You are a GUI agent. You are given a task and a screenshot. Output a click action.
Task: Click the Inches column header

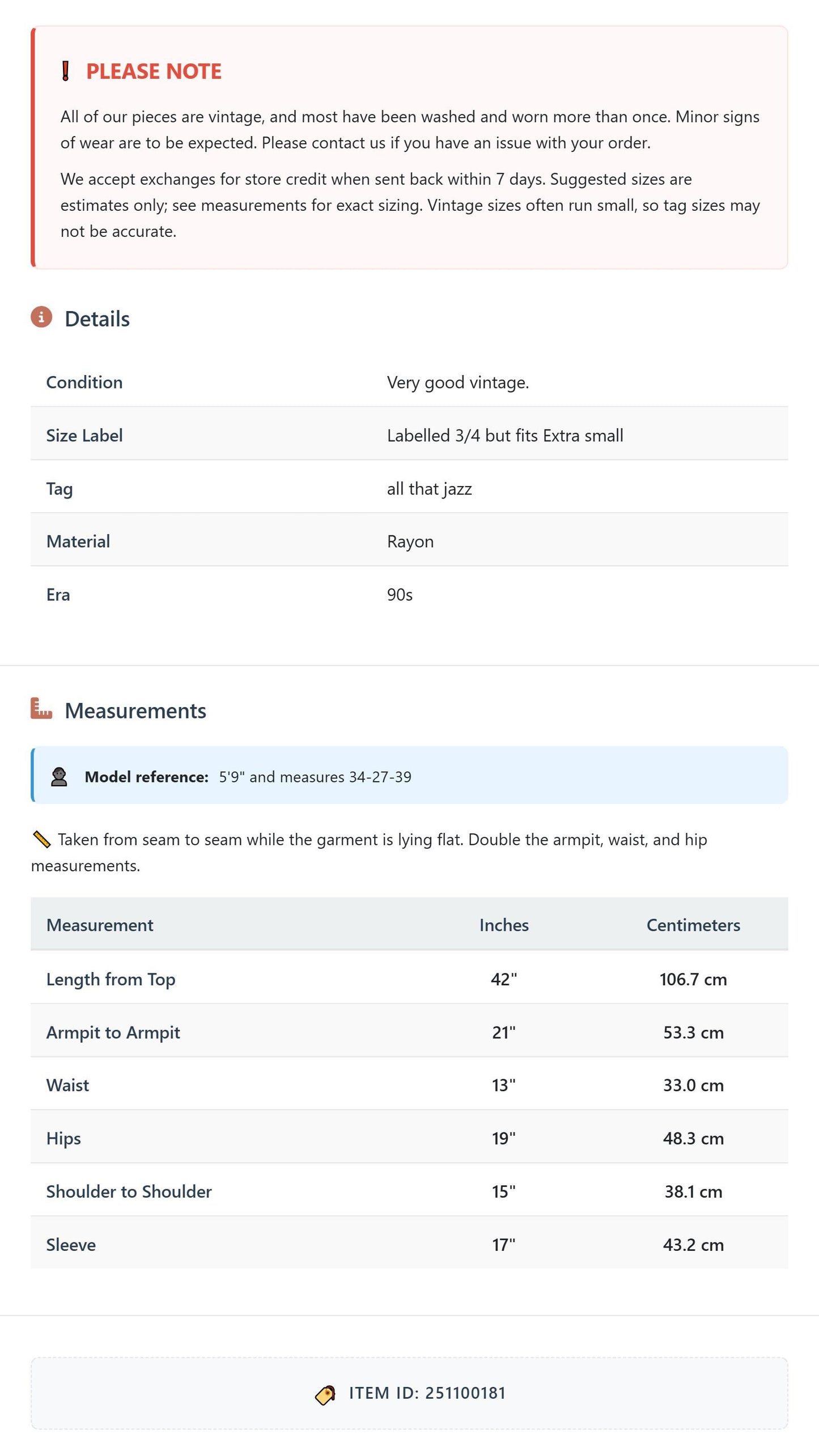504,925
